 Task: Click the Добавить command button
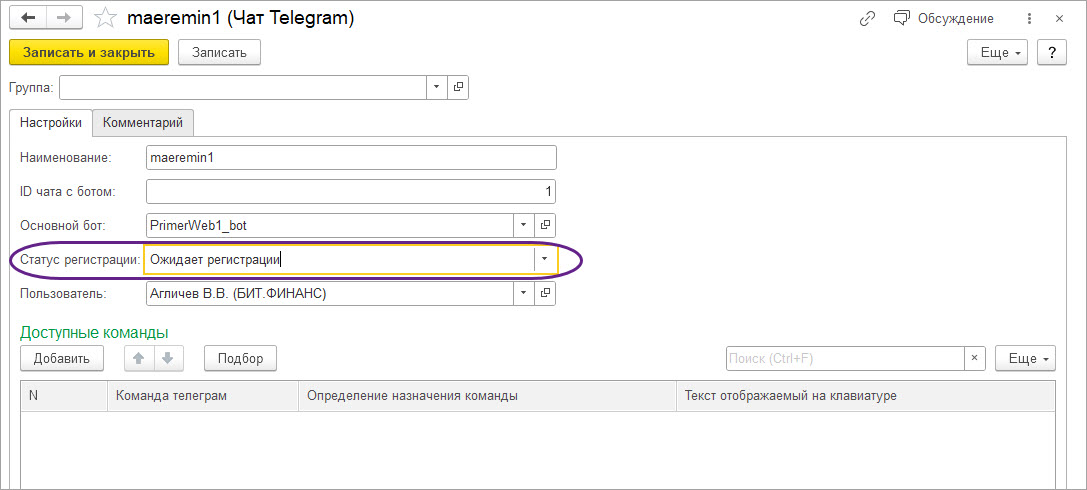pyautogui.click(x=62, y=358)
